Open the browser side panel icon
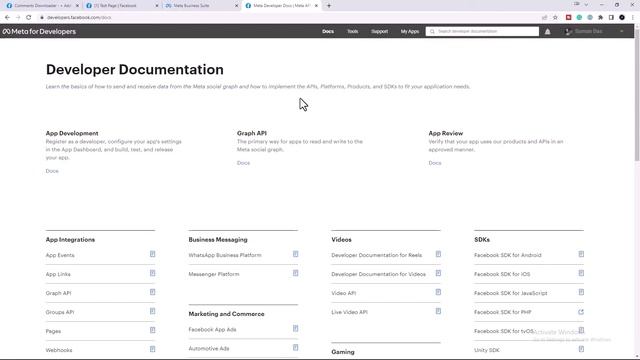The image size is (640, 360). (x=611, y=18)
